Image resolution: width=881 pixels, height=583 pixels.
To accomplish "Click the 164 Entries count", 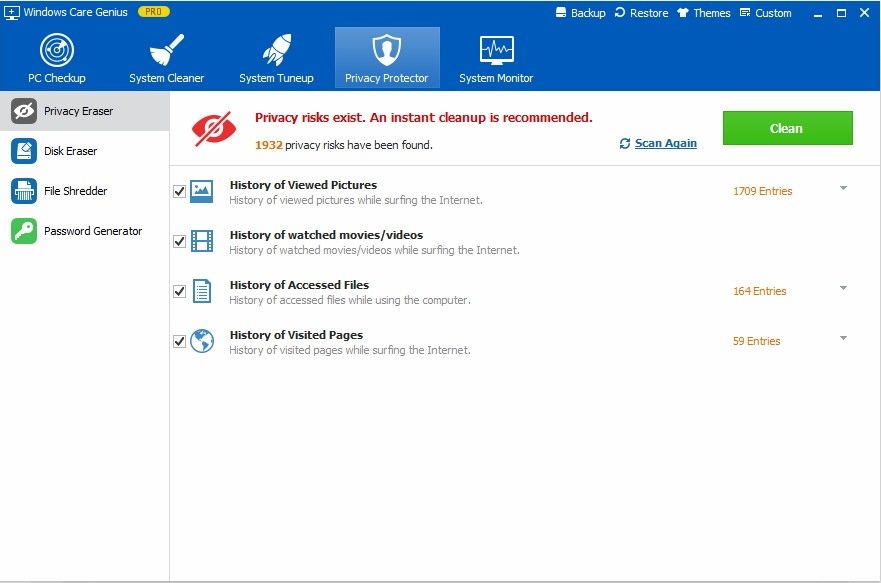I will tap(760, 292).
